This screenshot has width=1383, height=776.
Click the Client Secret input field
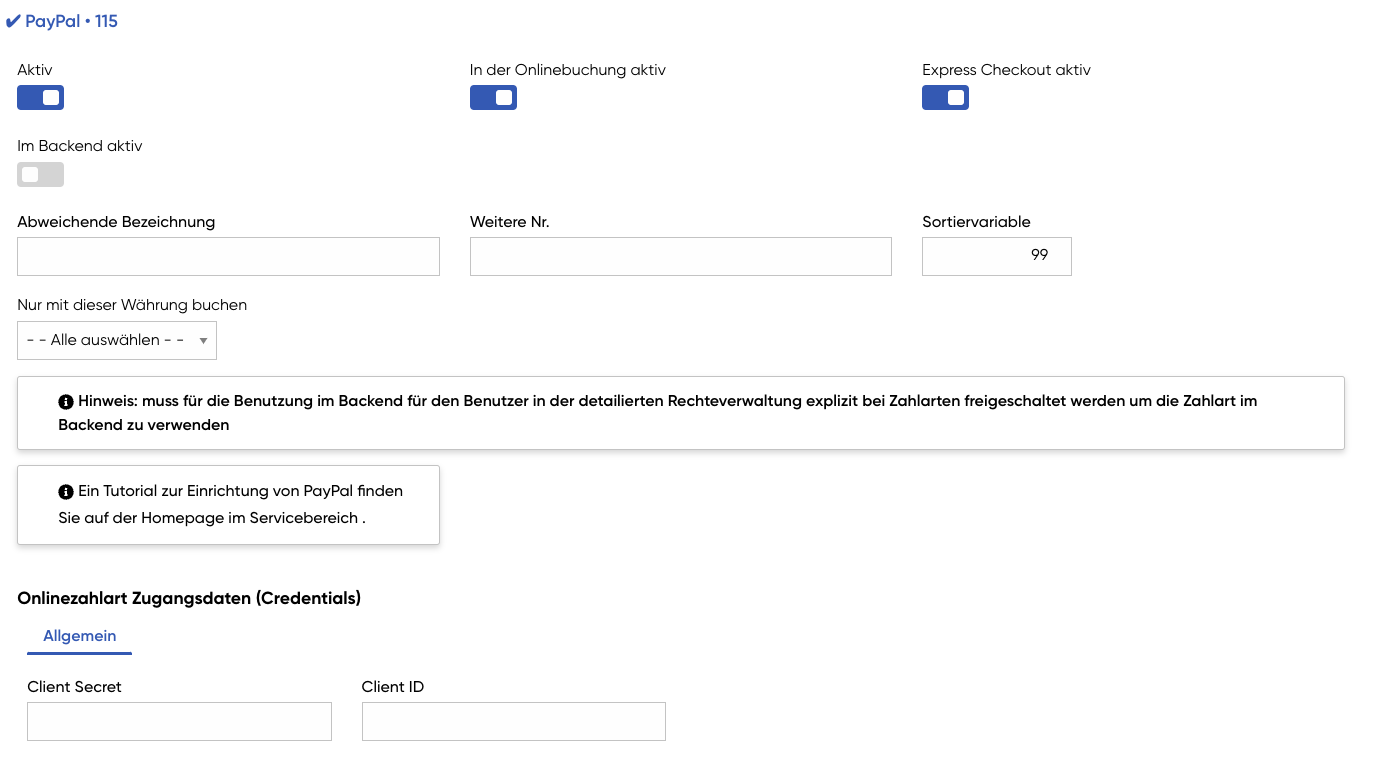(179, 721)
